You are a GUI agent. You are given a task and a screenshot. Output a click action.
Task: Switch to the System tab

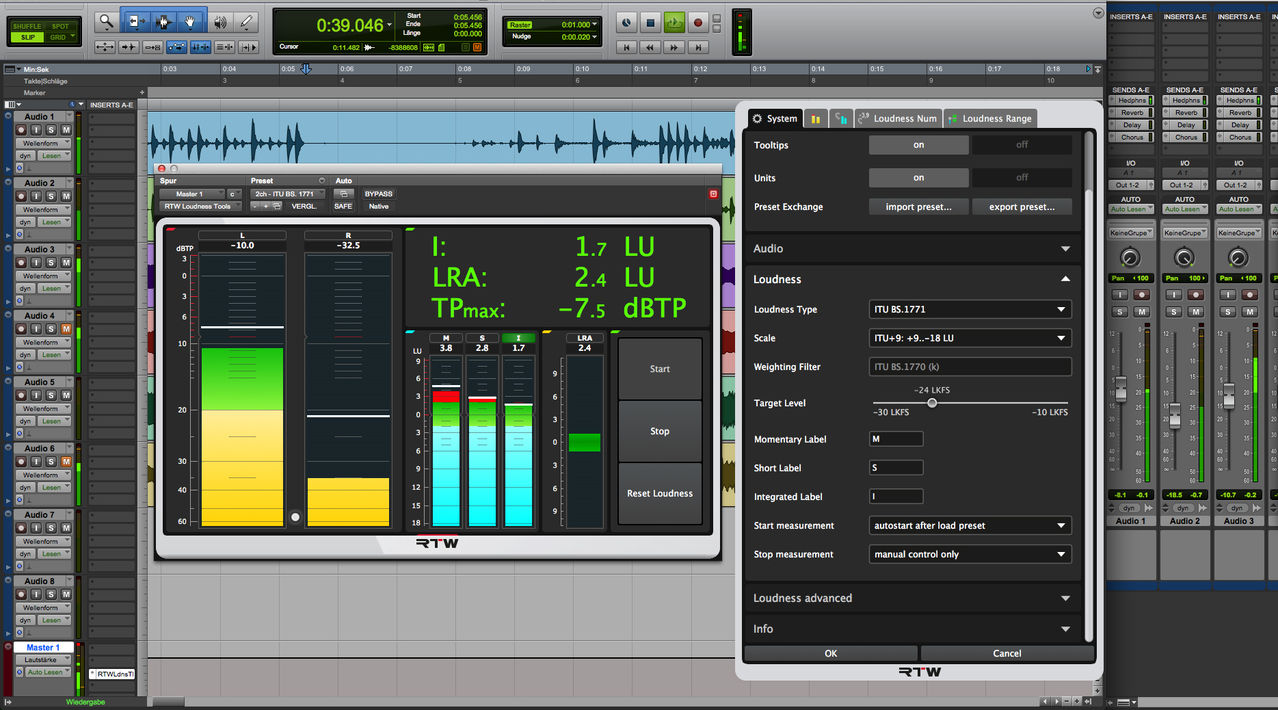[775, 119]
